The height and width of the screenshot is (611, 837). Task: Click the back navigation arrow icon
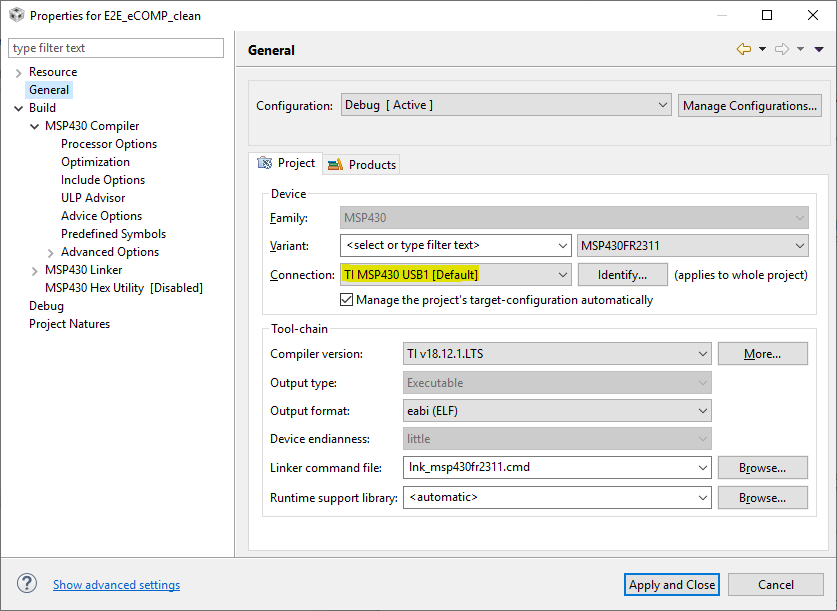click(743, 49)
